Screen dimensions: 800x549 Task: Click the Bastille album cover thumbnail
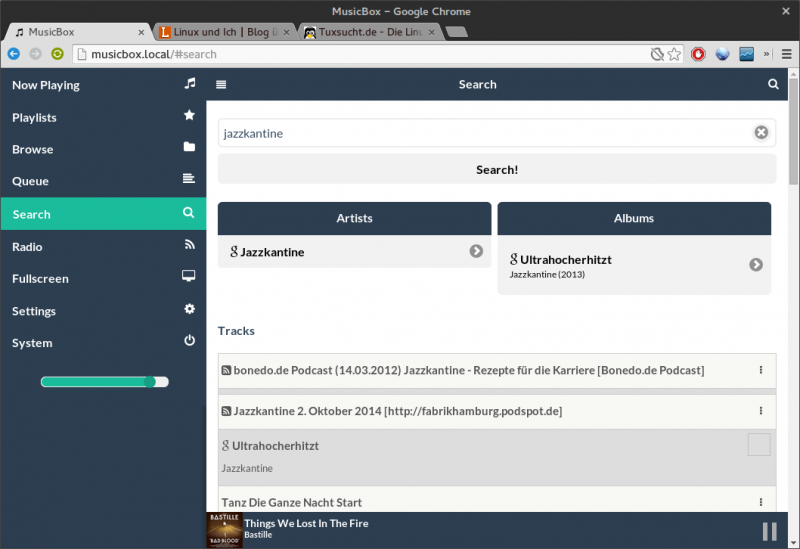pyautogui.click(x=224, y=530)
